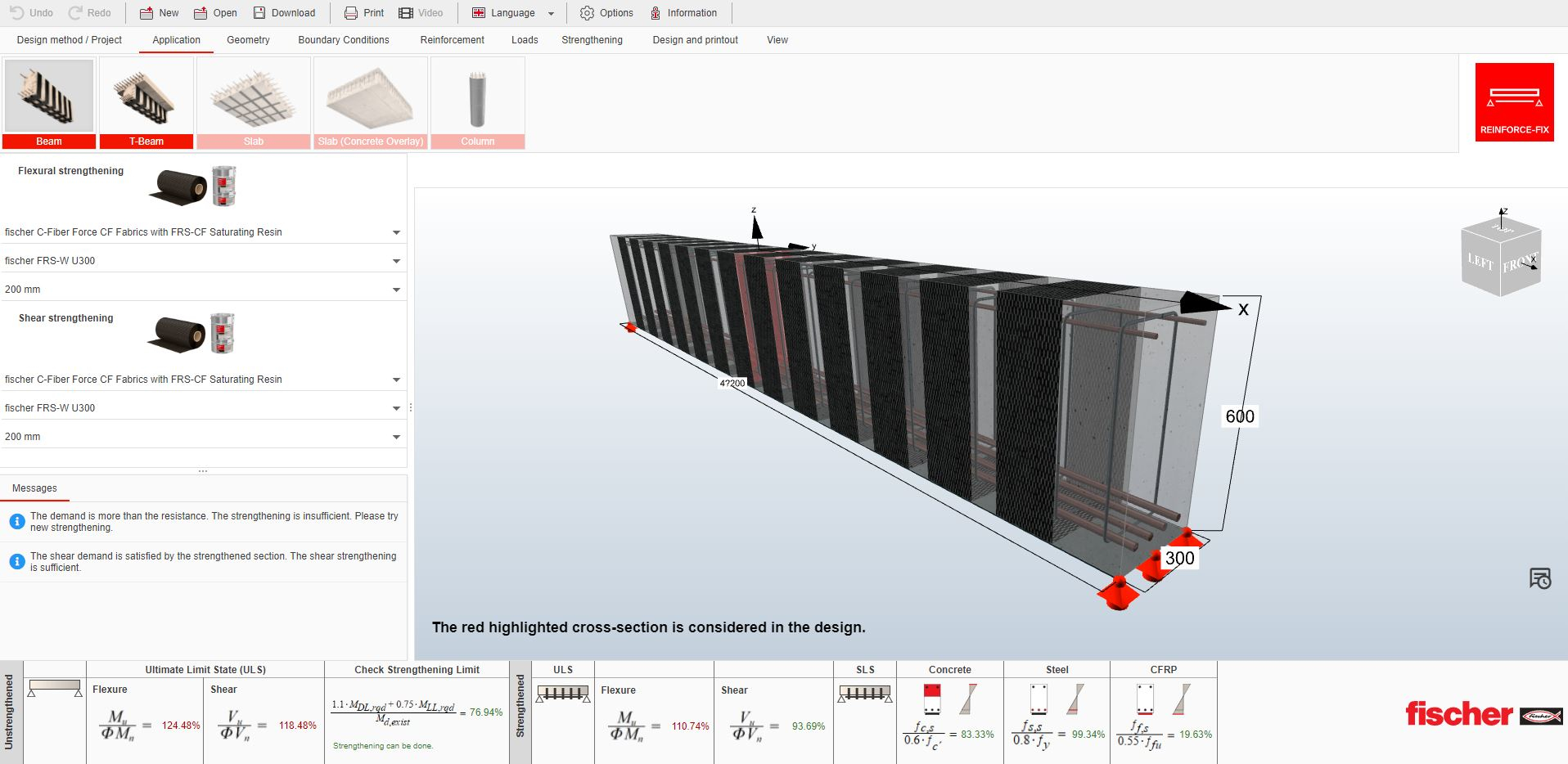This screenshot has height=764, width=1568.
Task: Click strengthening limit value 76.94%
Action: tap(486, 712)
